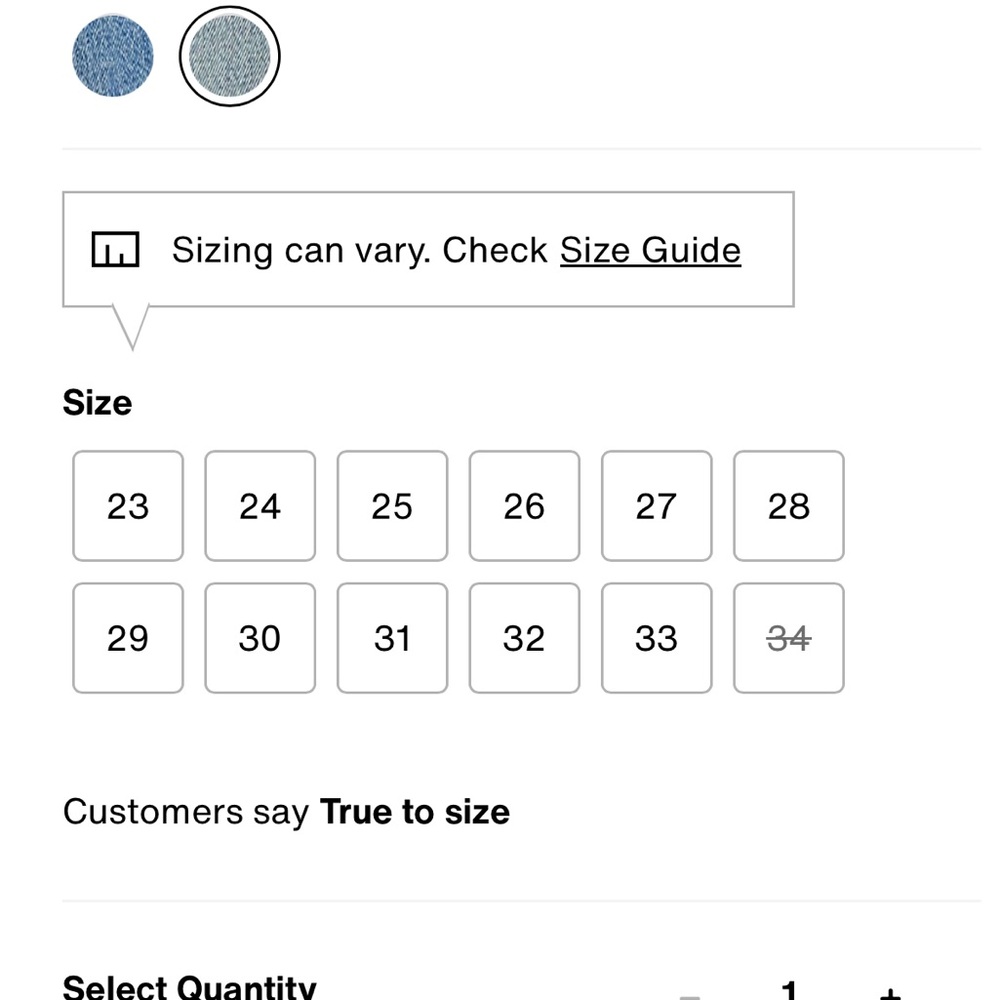Click the crossed-out size 34
1000x1000 pixels.
point(789,638)
